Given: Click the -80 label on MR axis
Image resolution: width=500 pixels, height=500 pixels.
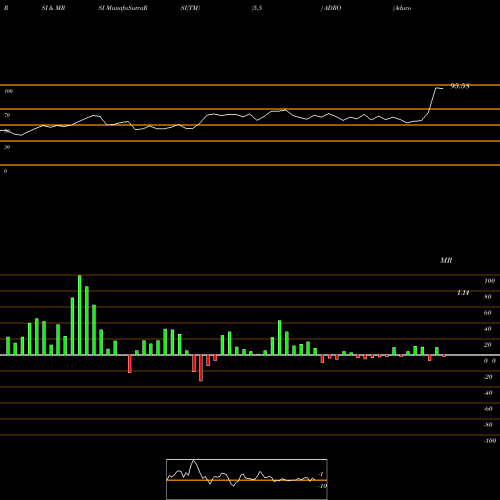Looking at the screenshot, I should pyautogui.click(x=488, y=425).
